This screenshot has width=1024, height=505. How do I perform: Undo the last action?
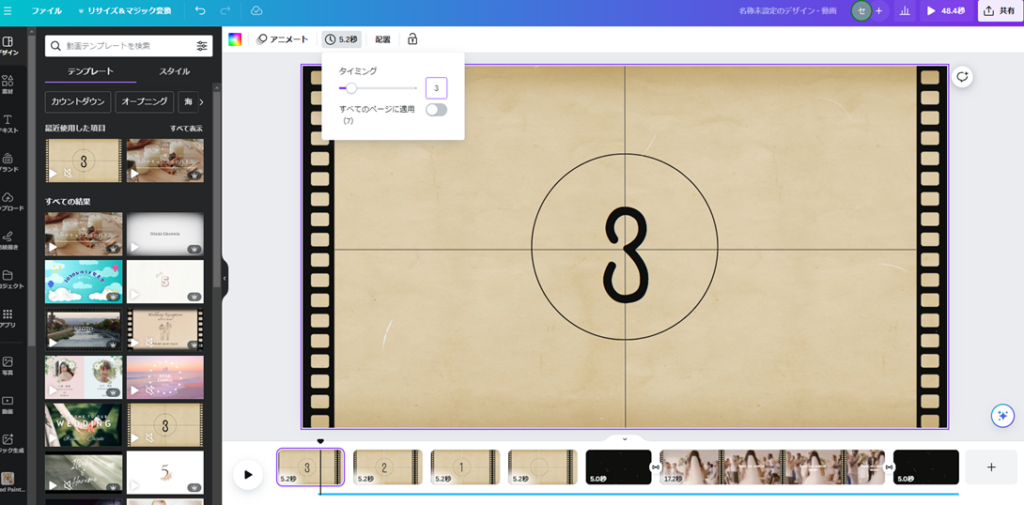click(x=200, y=11)
